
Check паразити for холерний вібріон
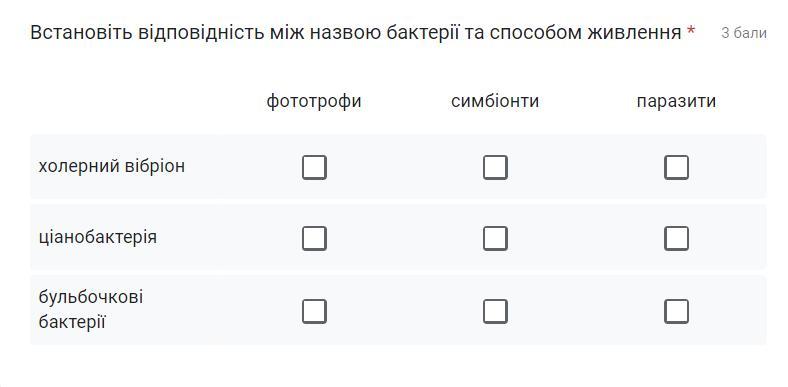(676, 167)
